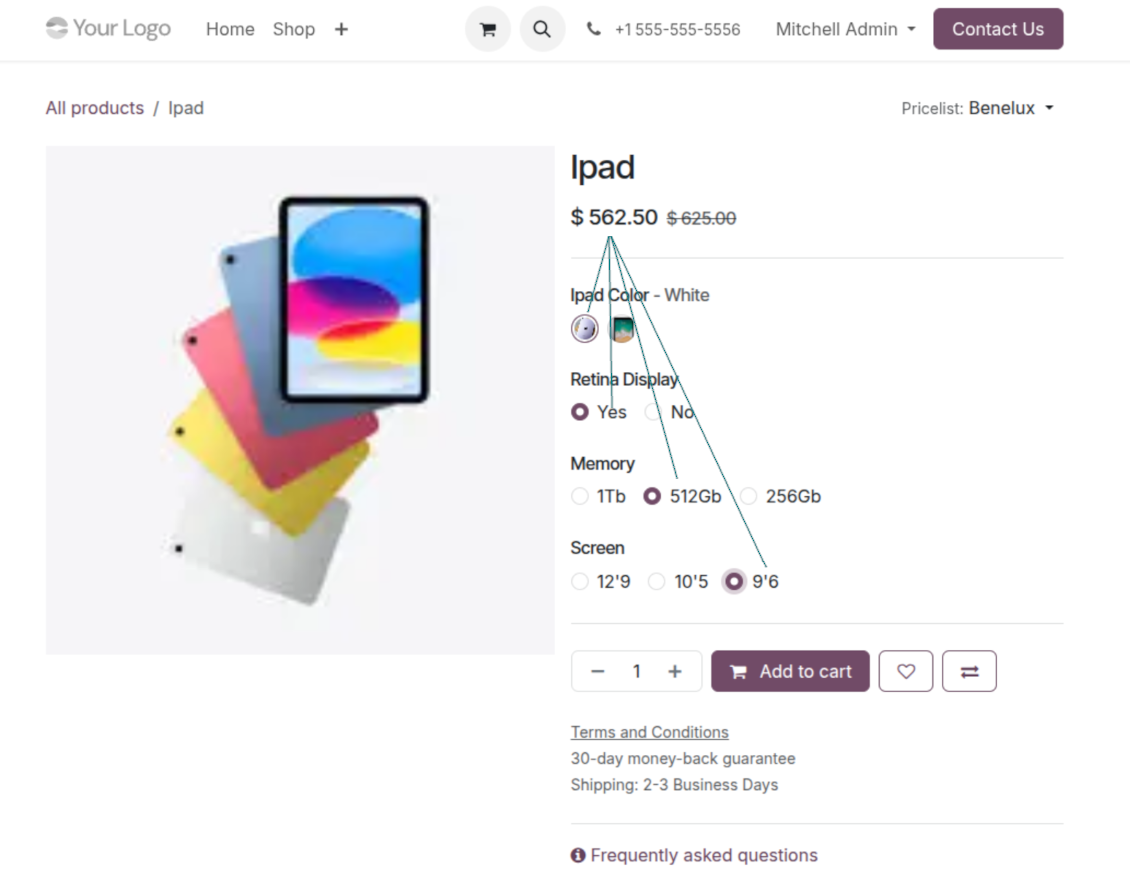Choose 1Tb memory option
Viewport: 1130px width, 887px height.
tap(580, 496)
